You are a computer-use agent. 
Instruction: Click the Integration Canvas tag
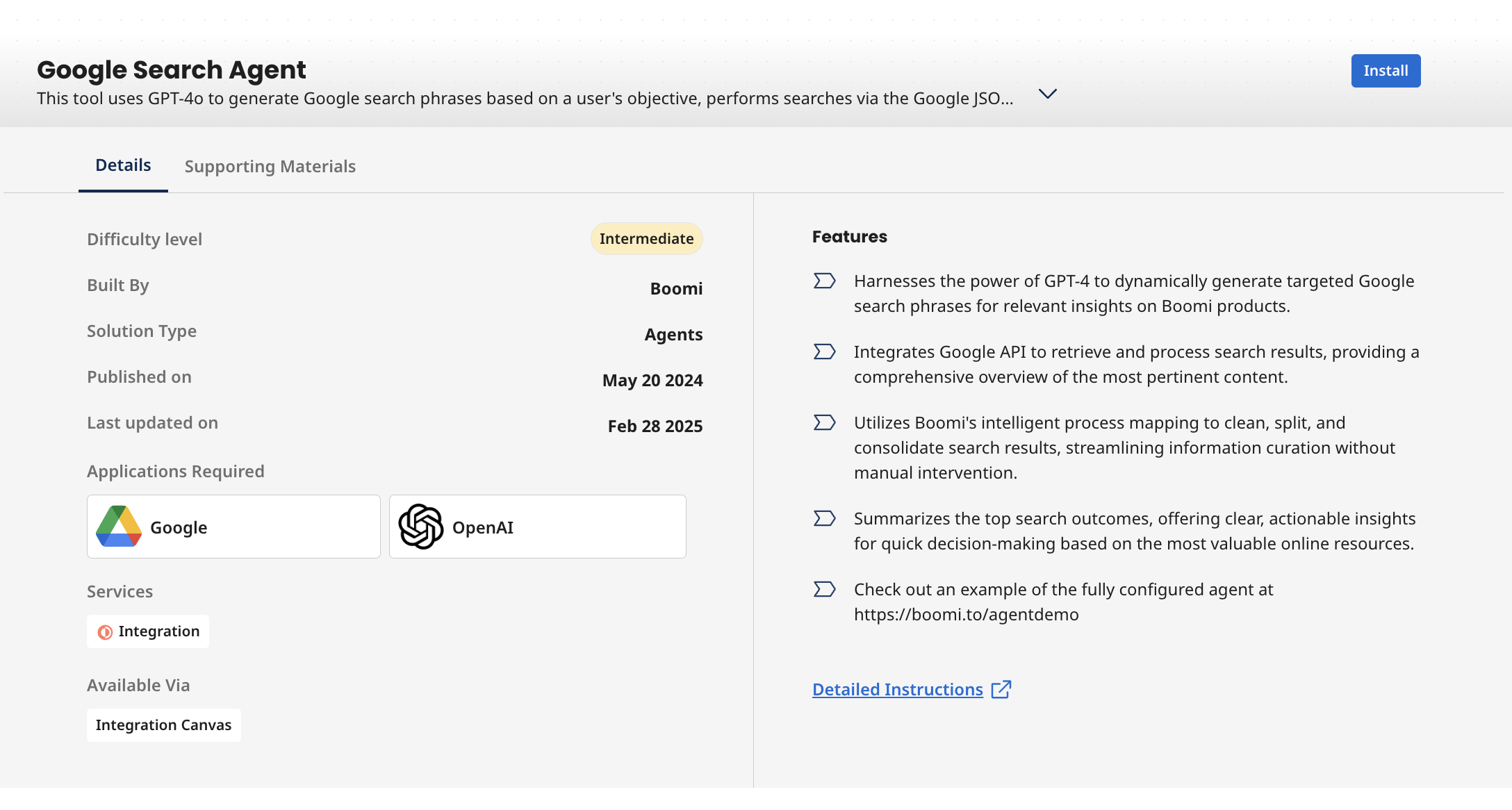163,725
